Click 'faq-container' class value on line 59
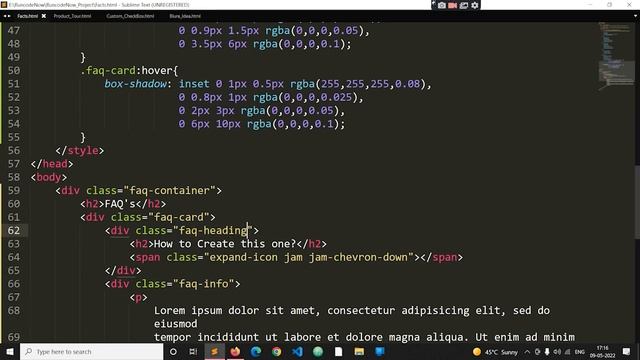640x360 pixels. [x=169, y=191]
